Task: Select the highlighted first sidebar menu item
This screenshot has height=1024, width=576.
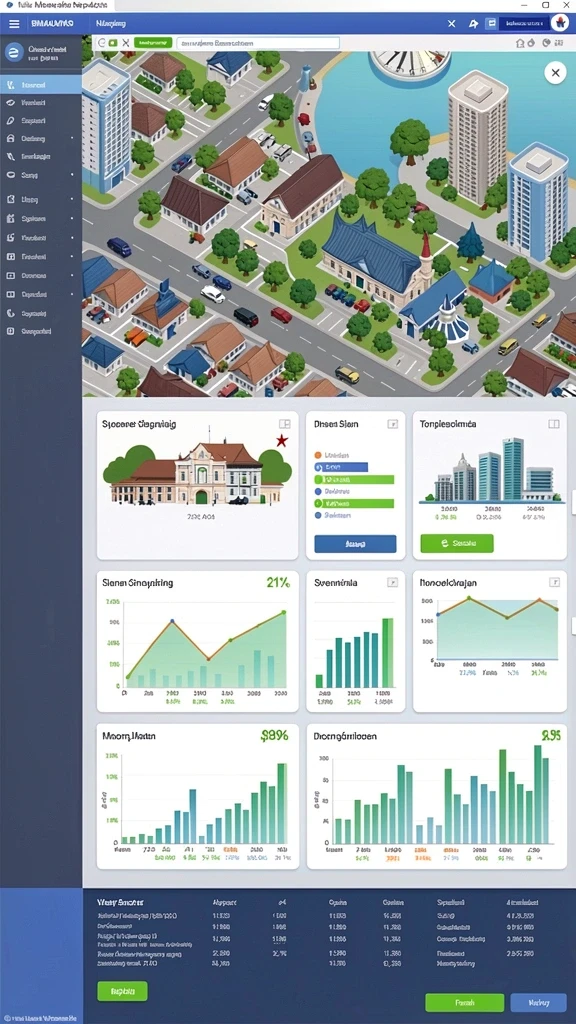Action: (x=41, y=85)
